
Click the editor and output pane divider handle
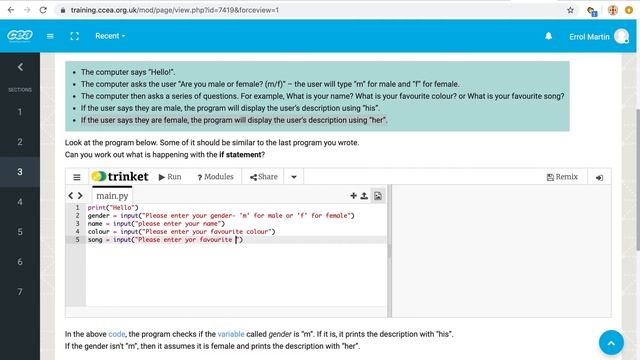click(x=389, y=251)
